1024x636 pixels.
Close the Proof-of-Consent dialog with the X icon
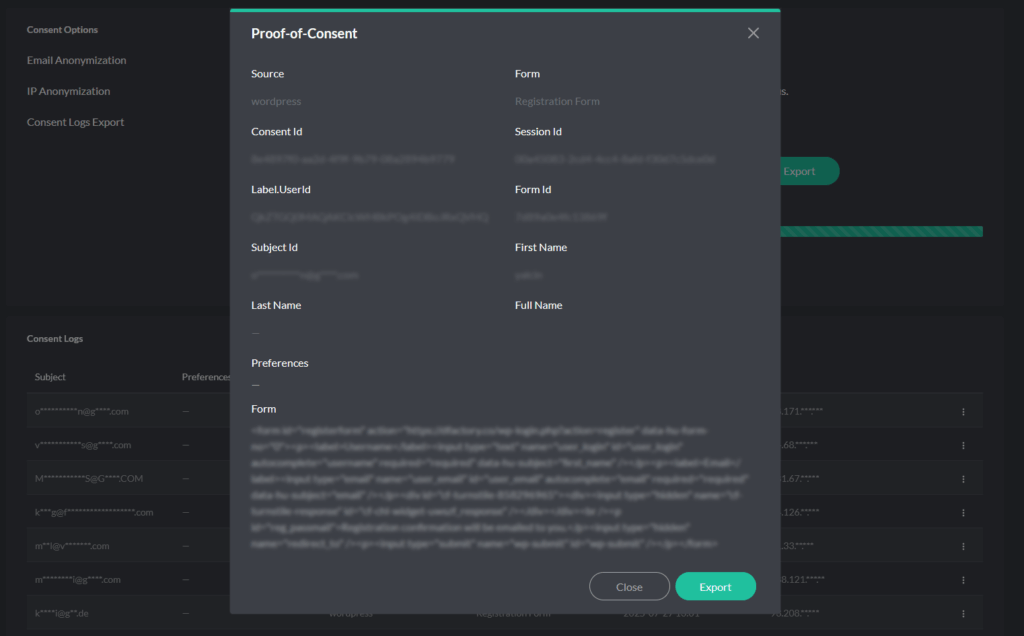pyautogui.click(x=753, y=33)
